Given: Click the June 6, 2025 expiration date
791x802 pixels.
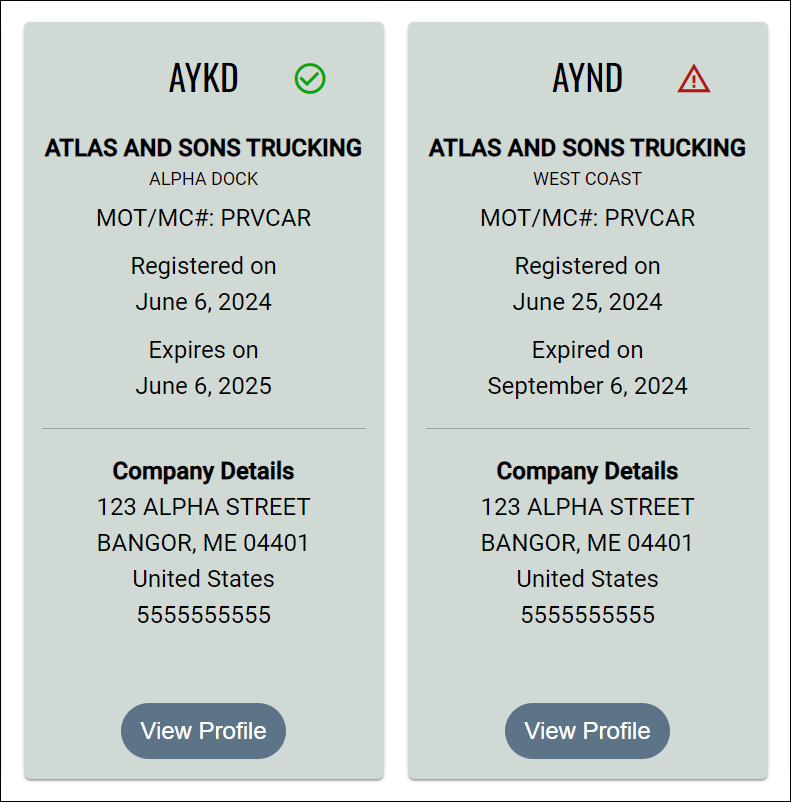Looking at the screenshot, I should point(204,386).
